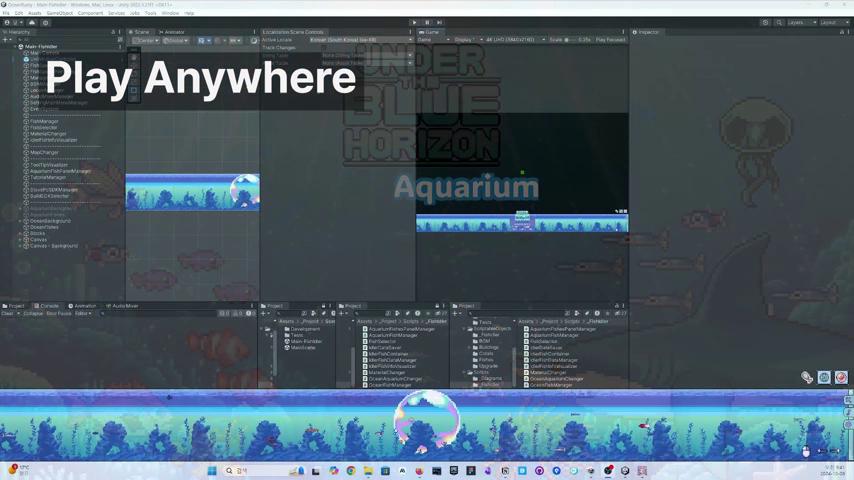Open the Window menu

(x=170, y=13)
